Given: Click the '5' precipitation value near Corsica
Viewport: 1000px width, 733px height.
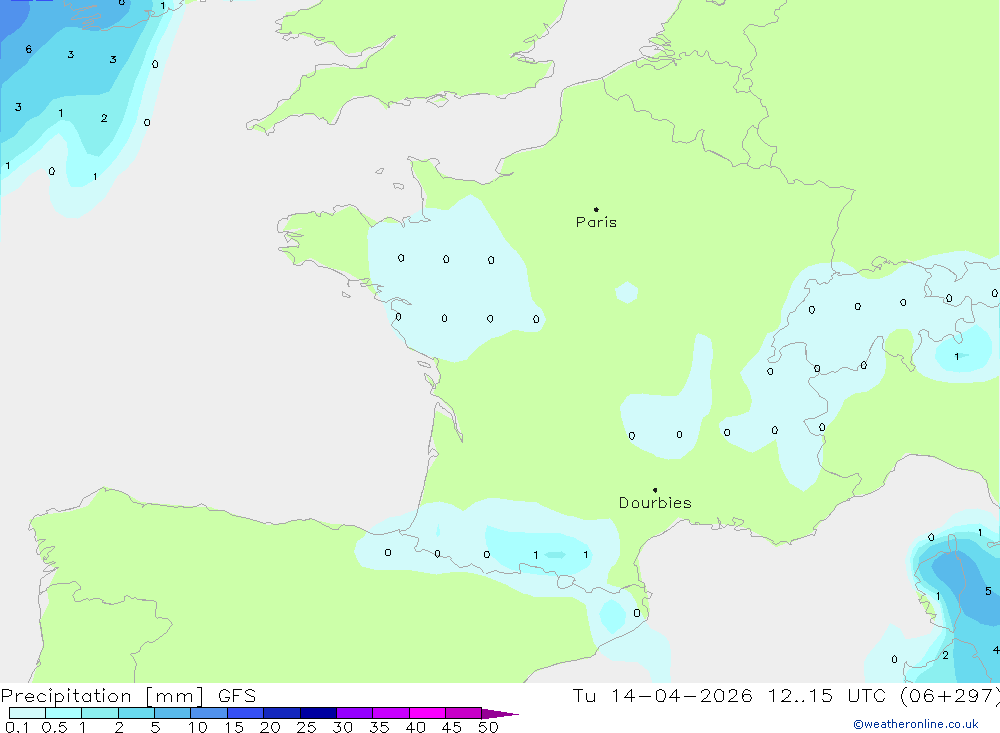Looking at the screenshot, I should point(988,591).
